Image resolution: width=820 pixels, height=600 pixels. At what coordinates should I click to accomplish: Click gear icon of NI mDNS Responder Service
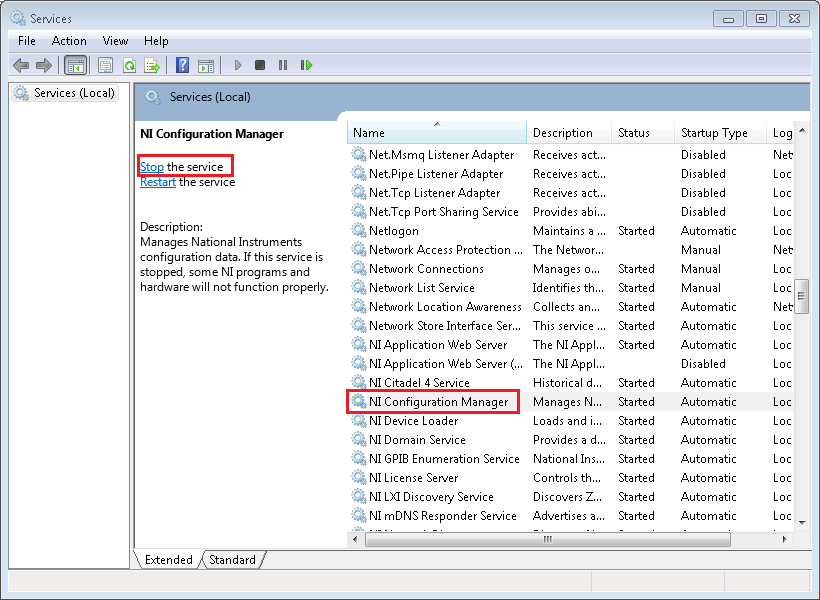[x=358, y=515]
